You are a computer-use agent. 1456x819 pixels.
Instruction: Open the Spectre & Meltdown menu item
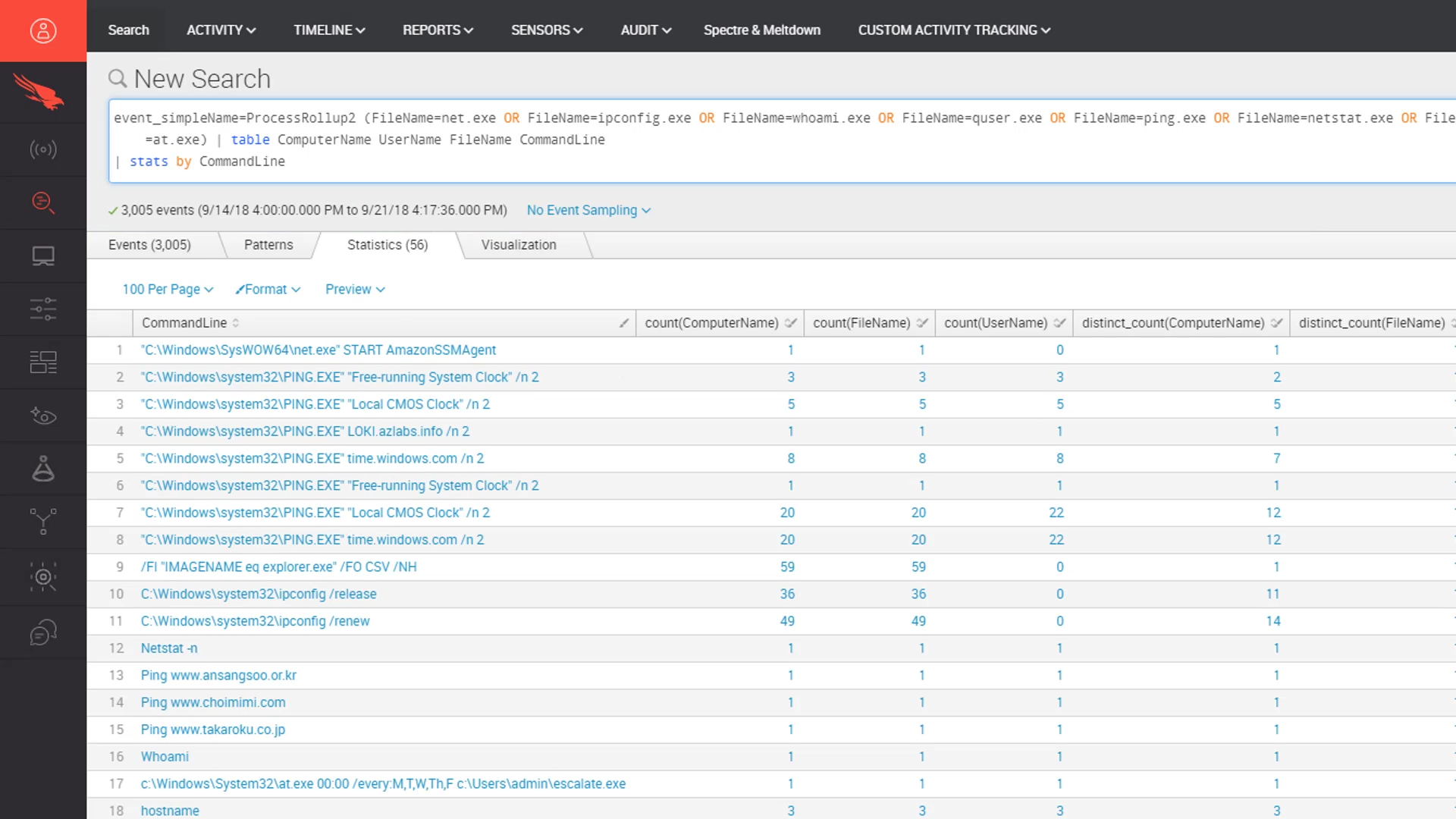[x=761, y=30]
